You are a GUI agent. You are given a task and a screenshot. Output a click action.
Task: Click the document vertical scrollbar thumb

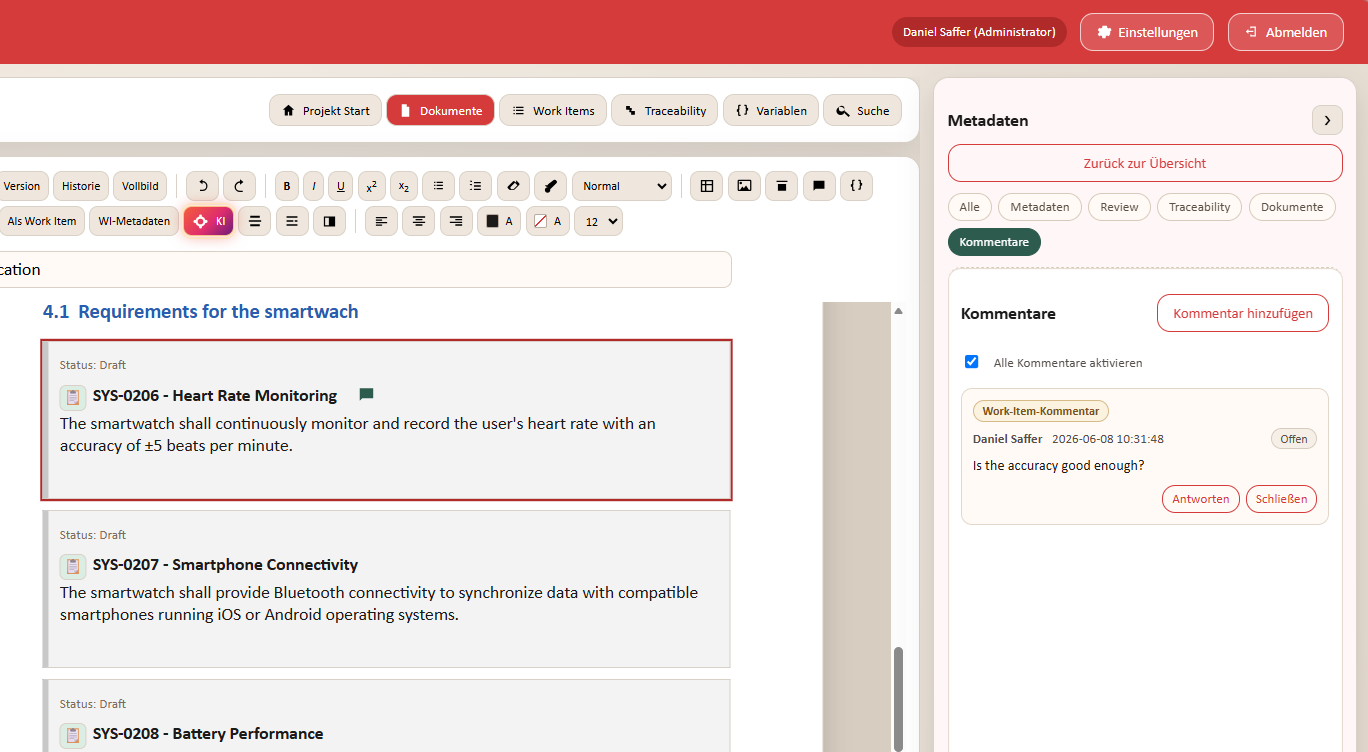pyautogui.click(x=898, y=698)
